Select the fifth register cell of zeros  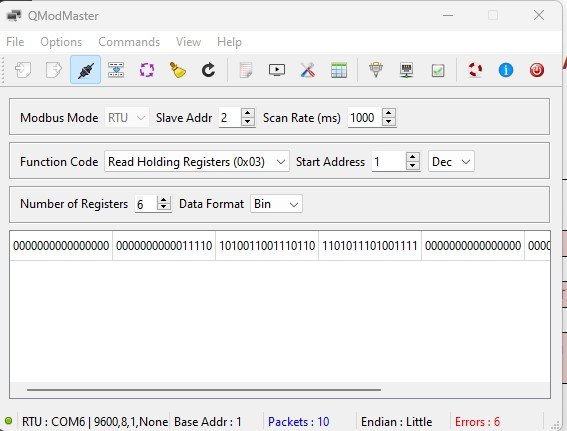pos(473,246)
